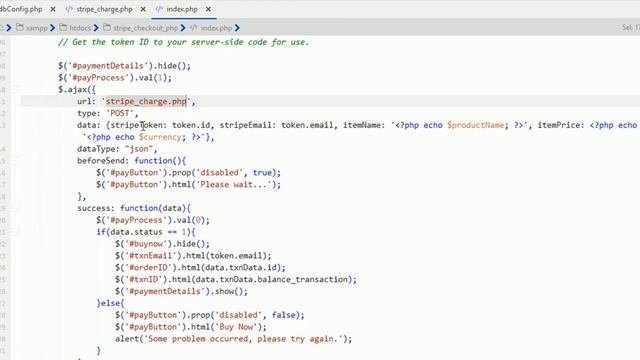Expand the chevron after htdocs breadcrumb
Viewport: 640px width, 360px height.
point(96,28)
